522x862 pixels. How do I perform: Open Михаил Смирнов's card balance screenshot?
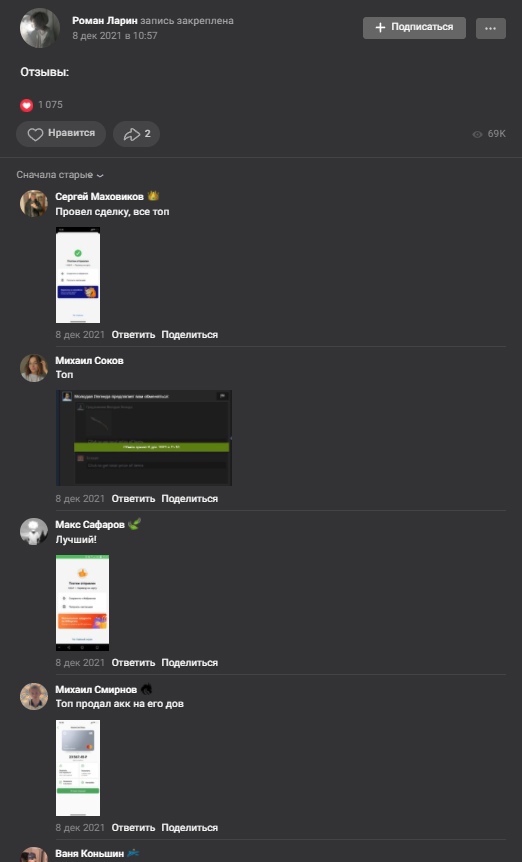click(78, 768)
